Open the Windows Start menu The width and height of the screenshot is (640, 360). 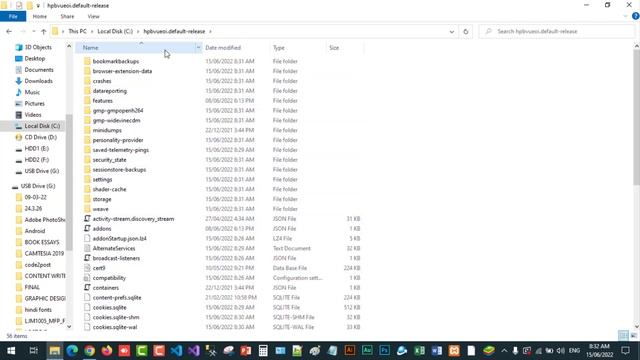(x=11, y=351)
